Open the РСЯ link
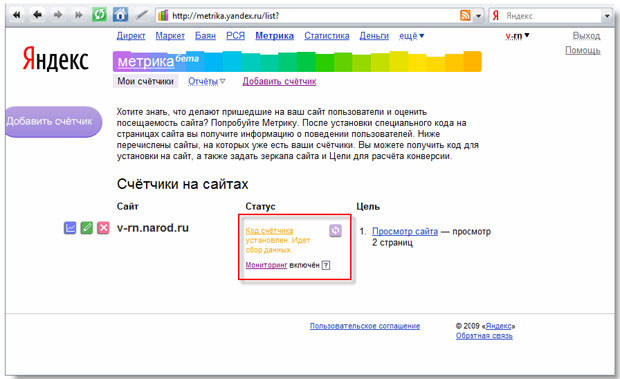The image size is (620, 379). (235, 36)
